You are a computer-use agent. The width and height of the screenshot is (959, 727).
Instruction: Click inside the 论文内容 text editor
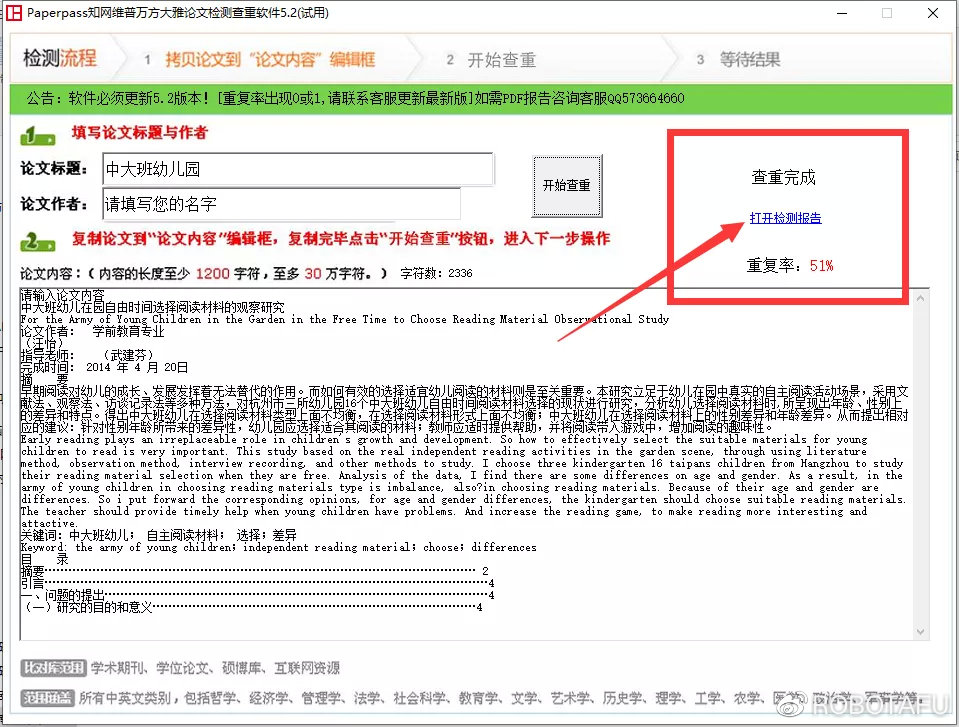click(x=466, y=463)
